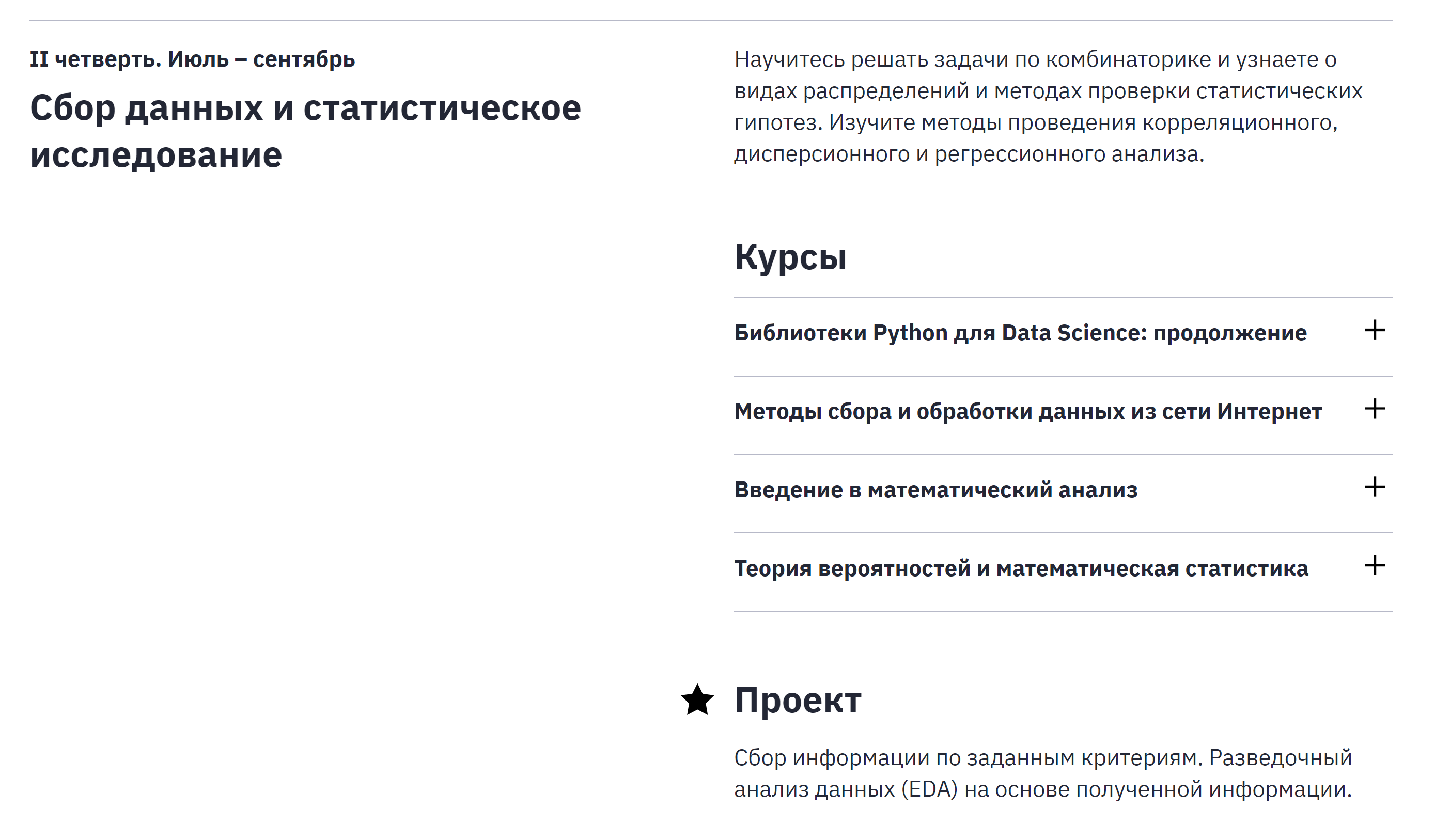
Task: Click the Проект section heading
Action: [x=797, y=700]
